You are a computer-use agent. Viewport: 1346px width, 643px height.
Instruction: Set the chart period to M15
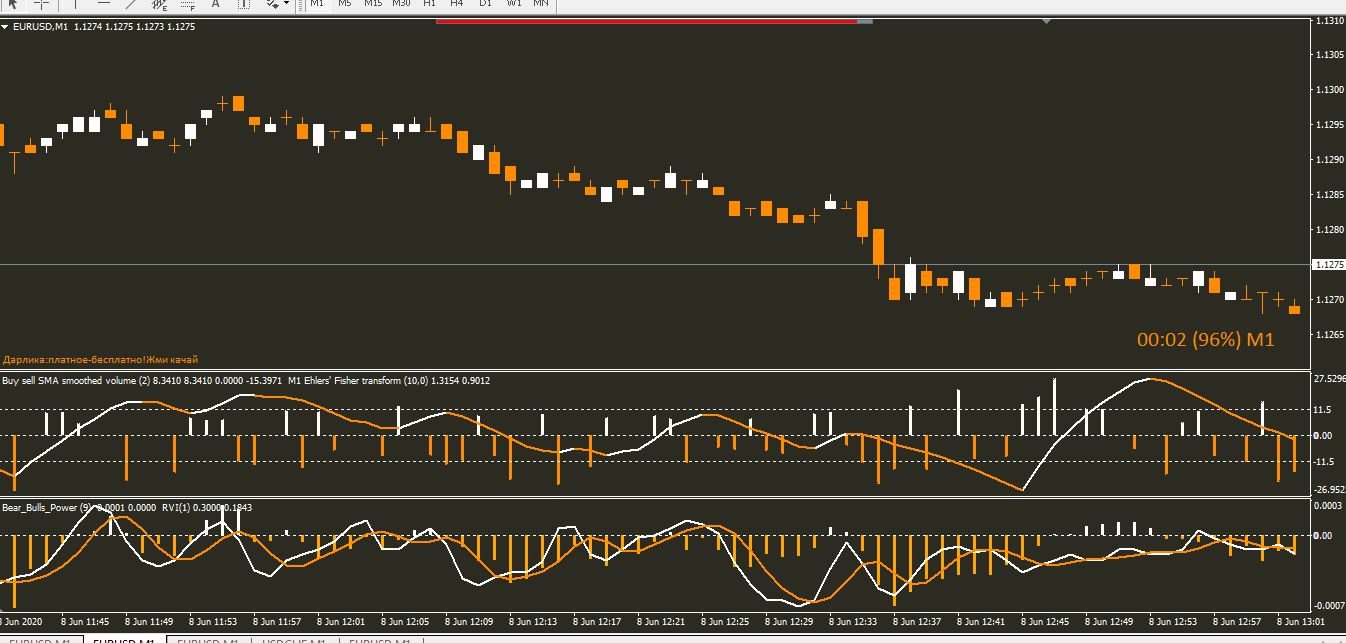(x=372, y=3)
